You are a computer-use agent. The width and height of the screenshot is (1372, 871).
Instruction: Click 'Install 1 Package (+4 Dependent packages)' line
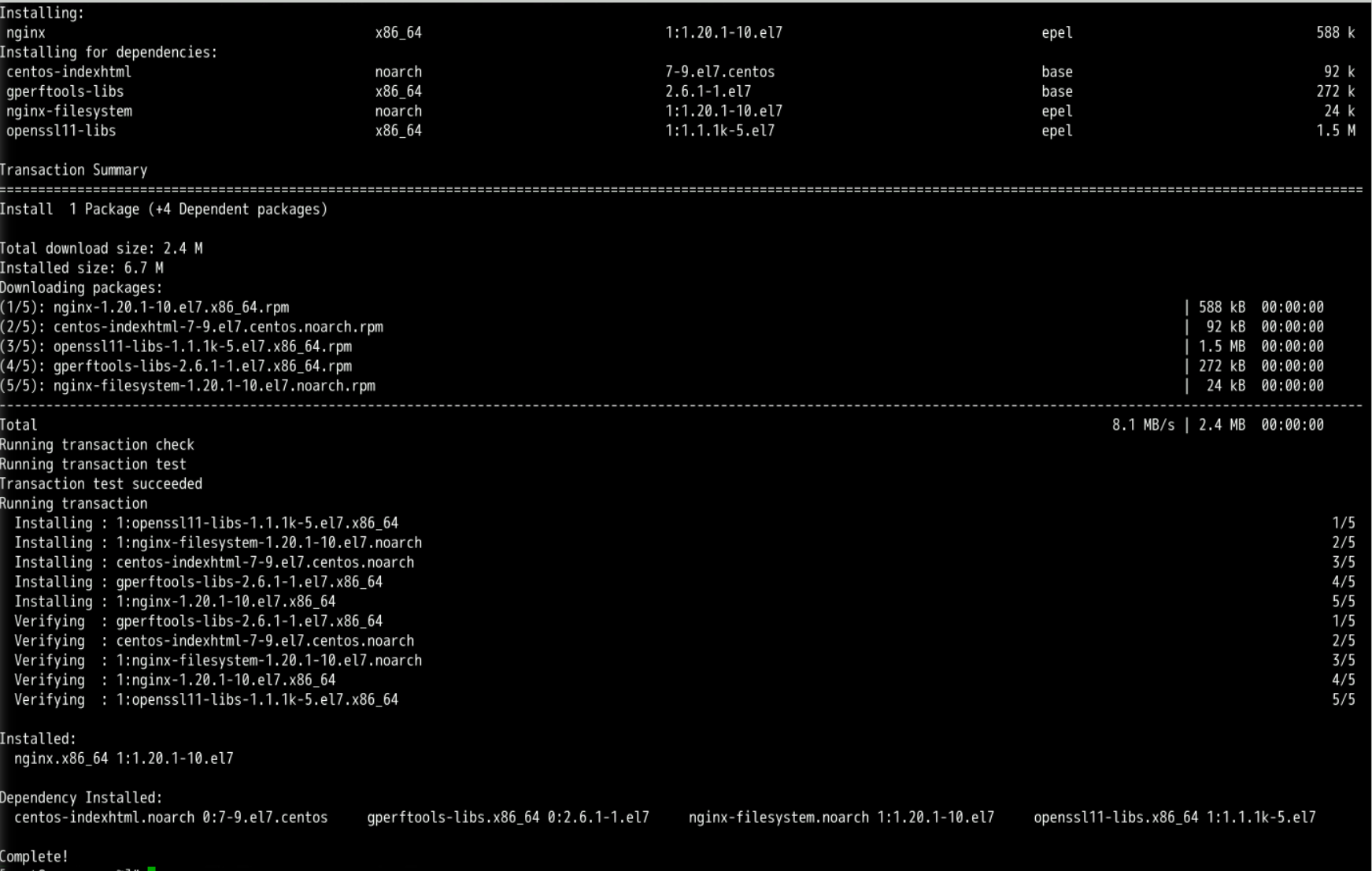[164, 209]
